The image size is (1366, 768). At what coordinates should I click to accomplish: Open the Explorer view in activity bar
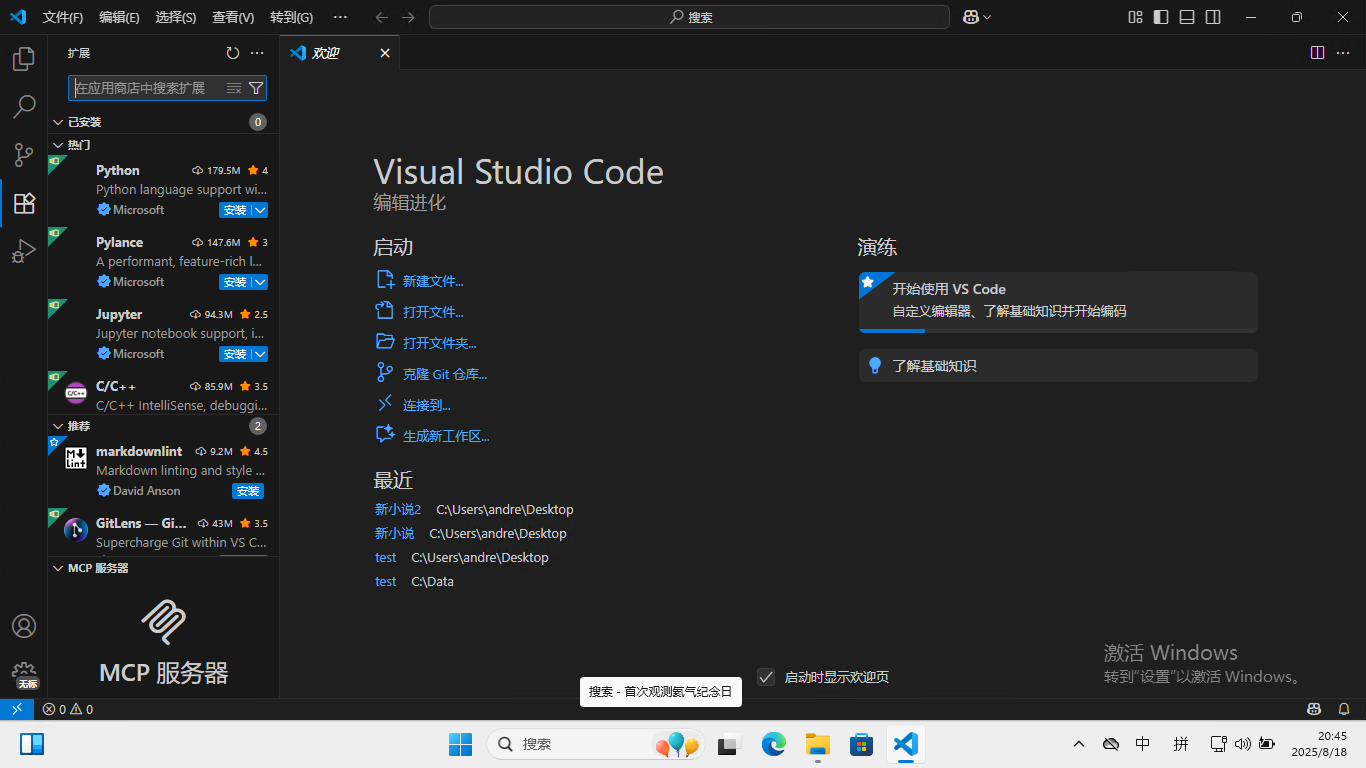pos(24,59)
